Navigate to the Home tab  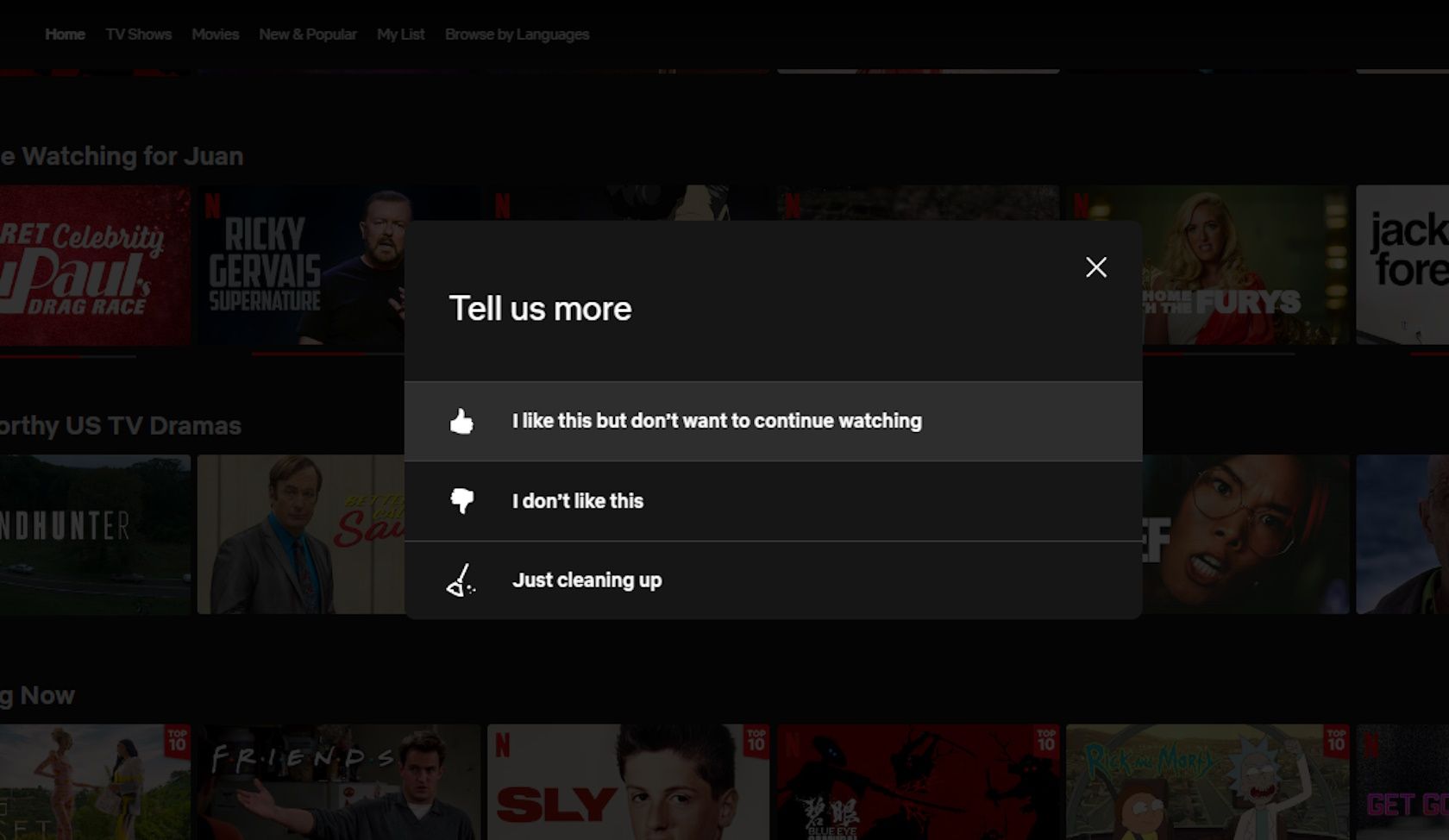pyautogui.click(x=65, y=34)
